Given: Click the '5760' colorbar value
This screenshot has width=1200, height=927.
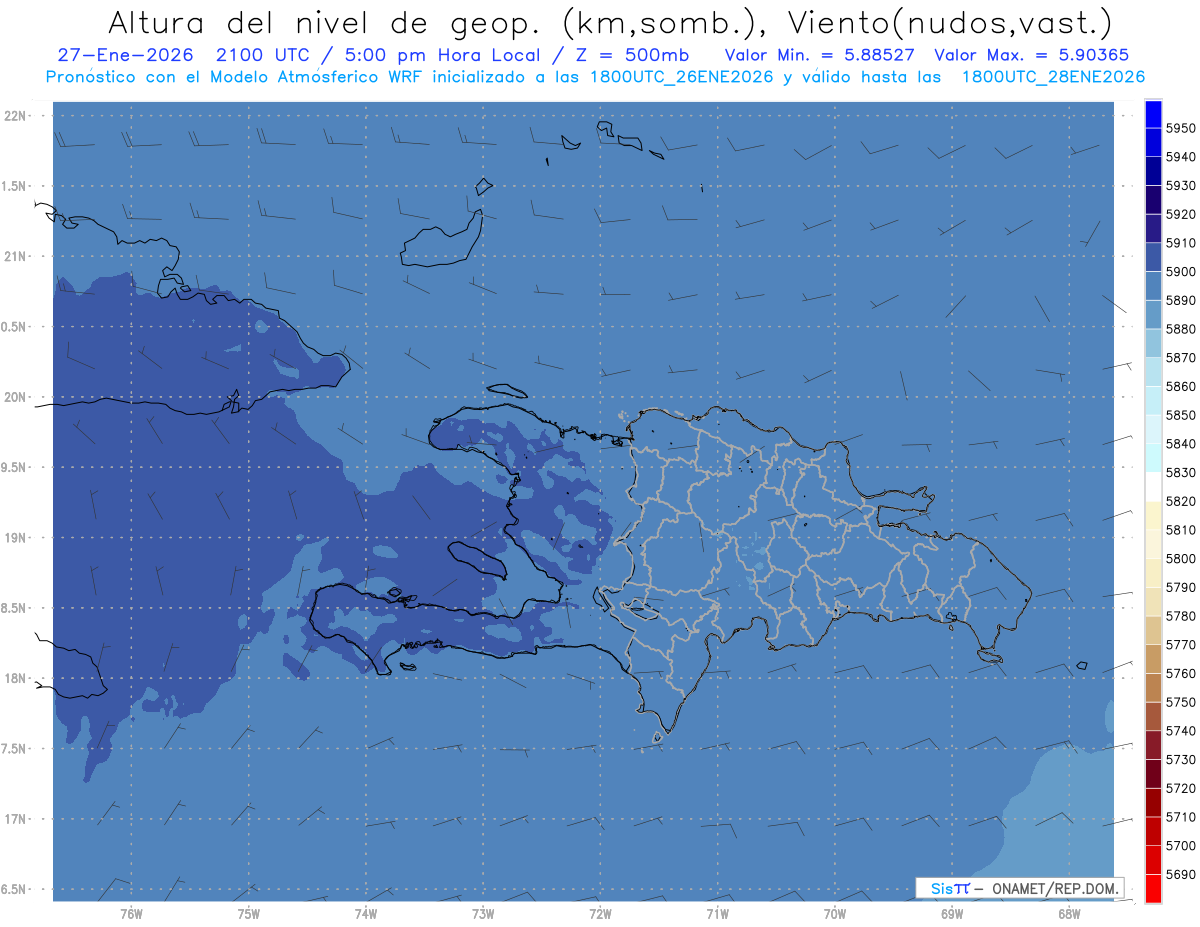Looking at the screenshot, I should click(x=1181, y=673).
